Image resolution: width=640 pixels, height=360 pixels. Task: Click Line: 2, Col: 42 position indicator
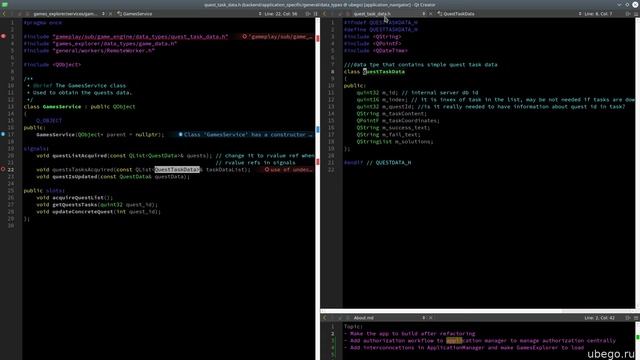(x=600, y=318)
